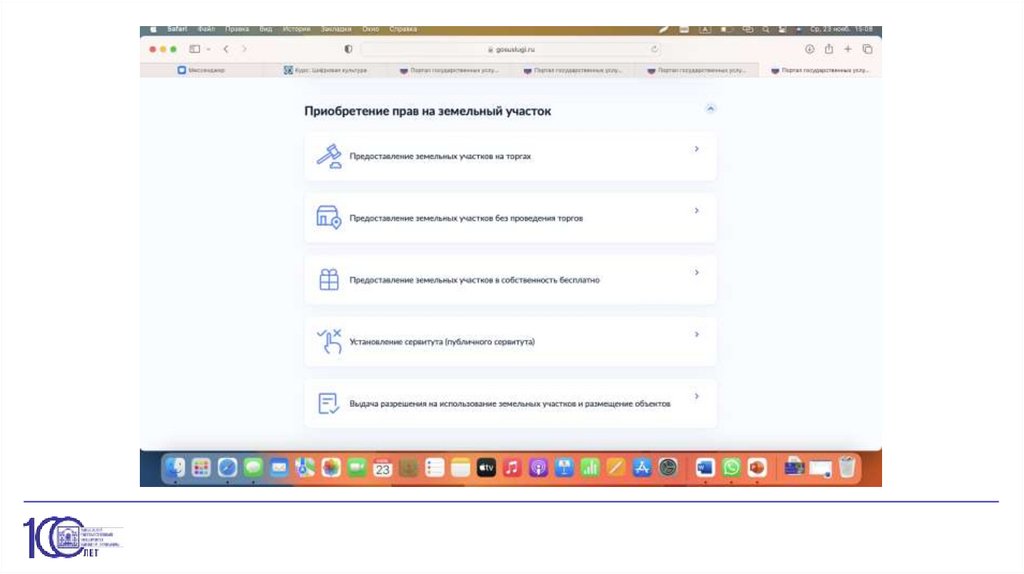Expand arrow for 'в собственность бесплатно' row
Screen dimensions: 1024x574
(x=697, y=272)
